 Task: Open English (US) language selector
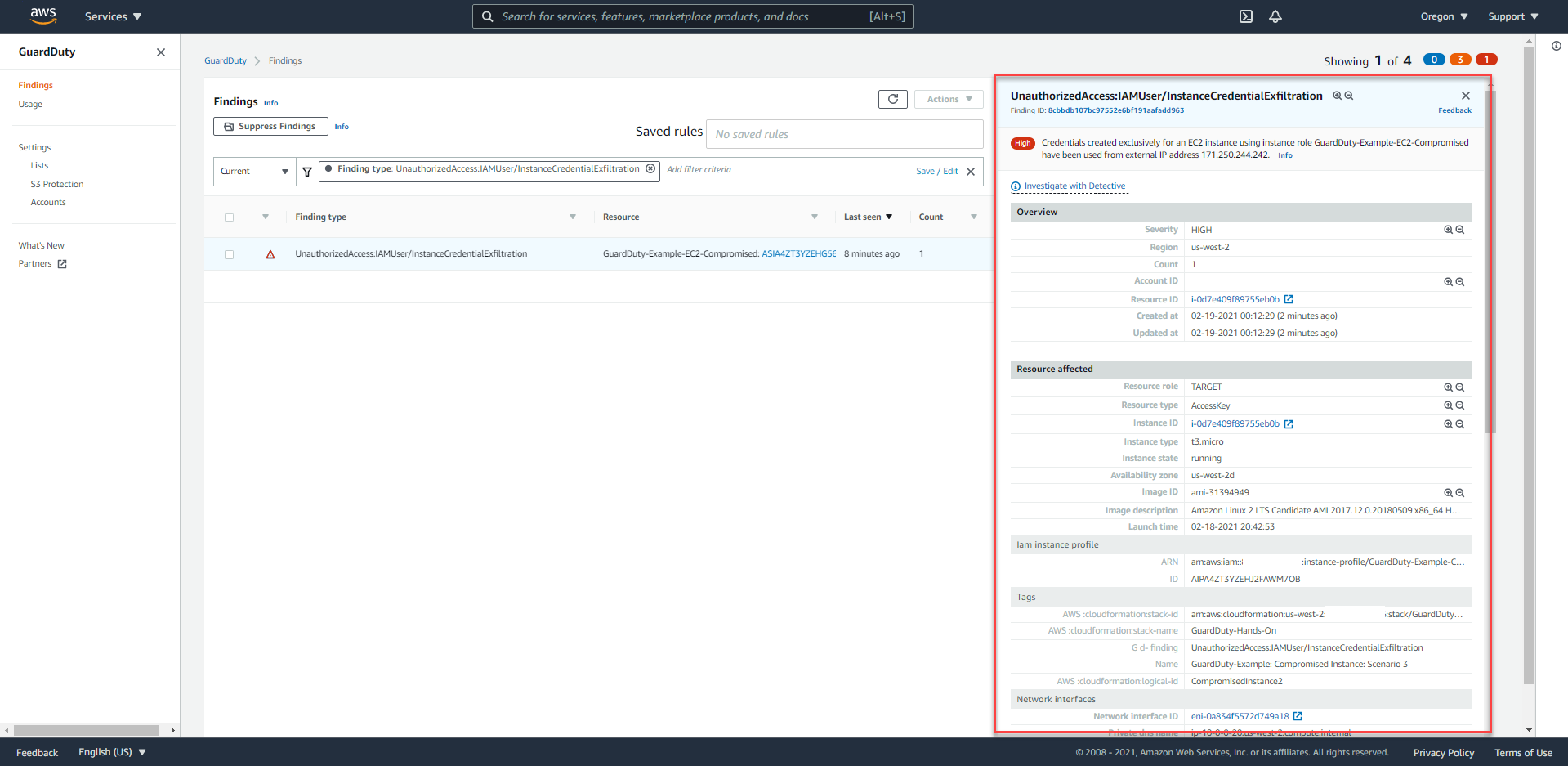pyautogui.click(x=112, y=752)
